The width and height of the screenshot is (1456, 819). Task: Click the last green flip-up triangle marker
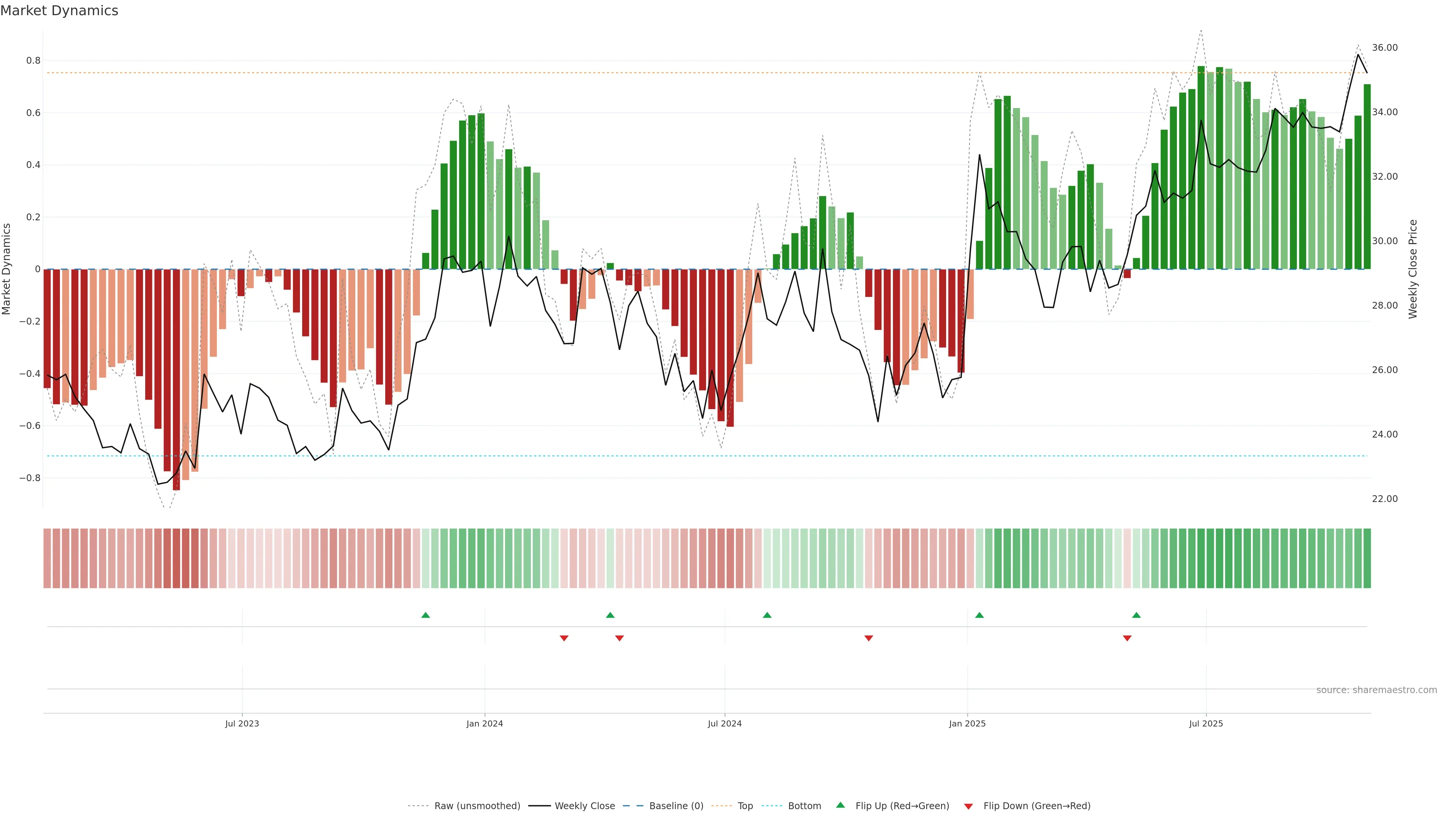(x=1136, y=615)
